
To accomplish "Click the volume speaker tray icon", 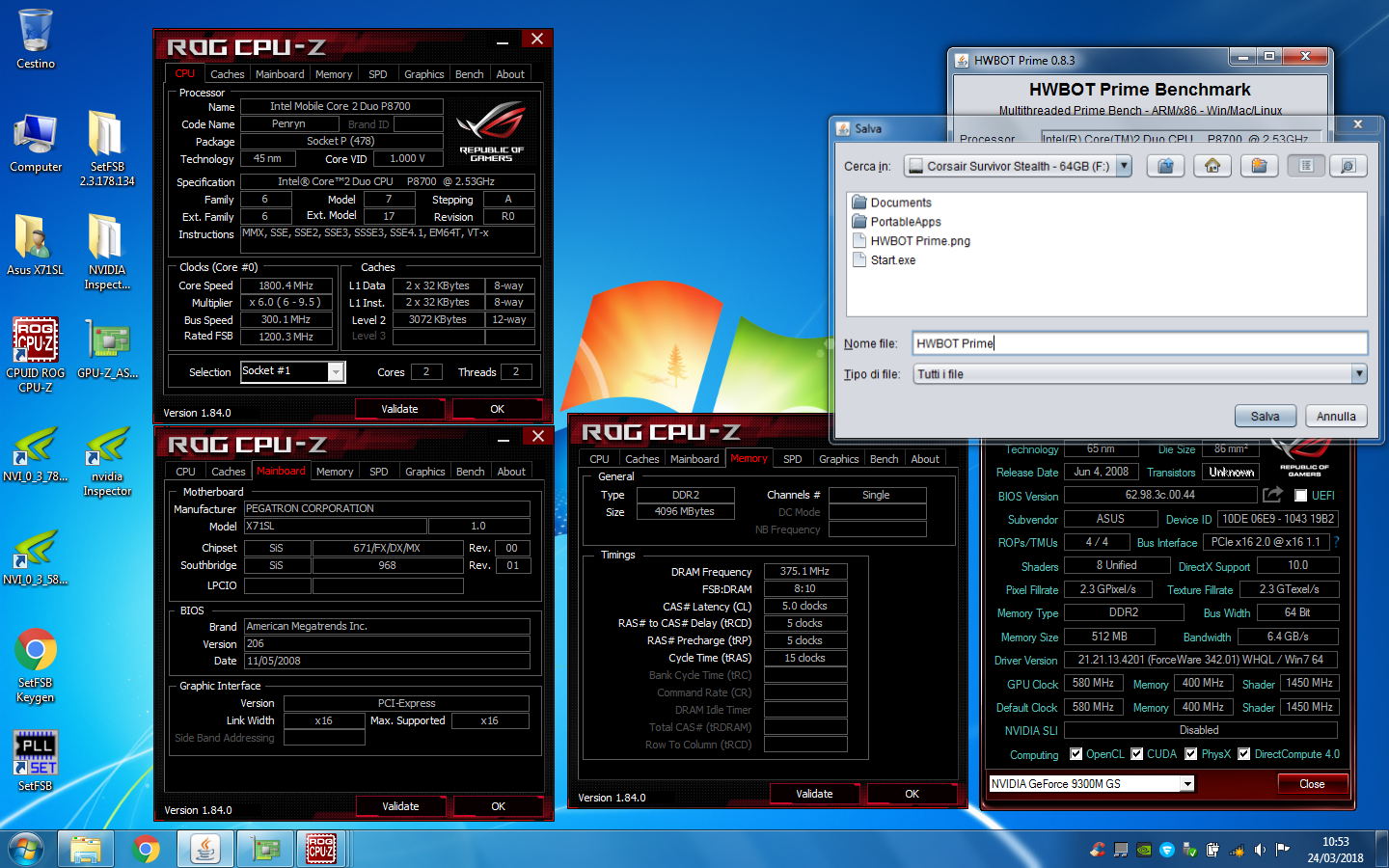I will coord(1260,850).
